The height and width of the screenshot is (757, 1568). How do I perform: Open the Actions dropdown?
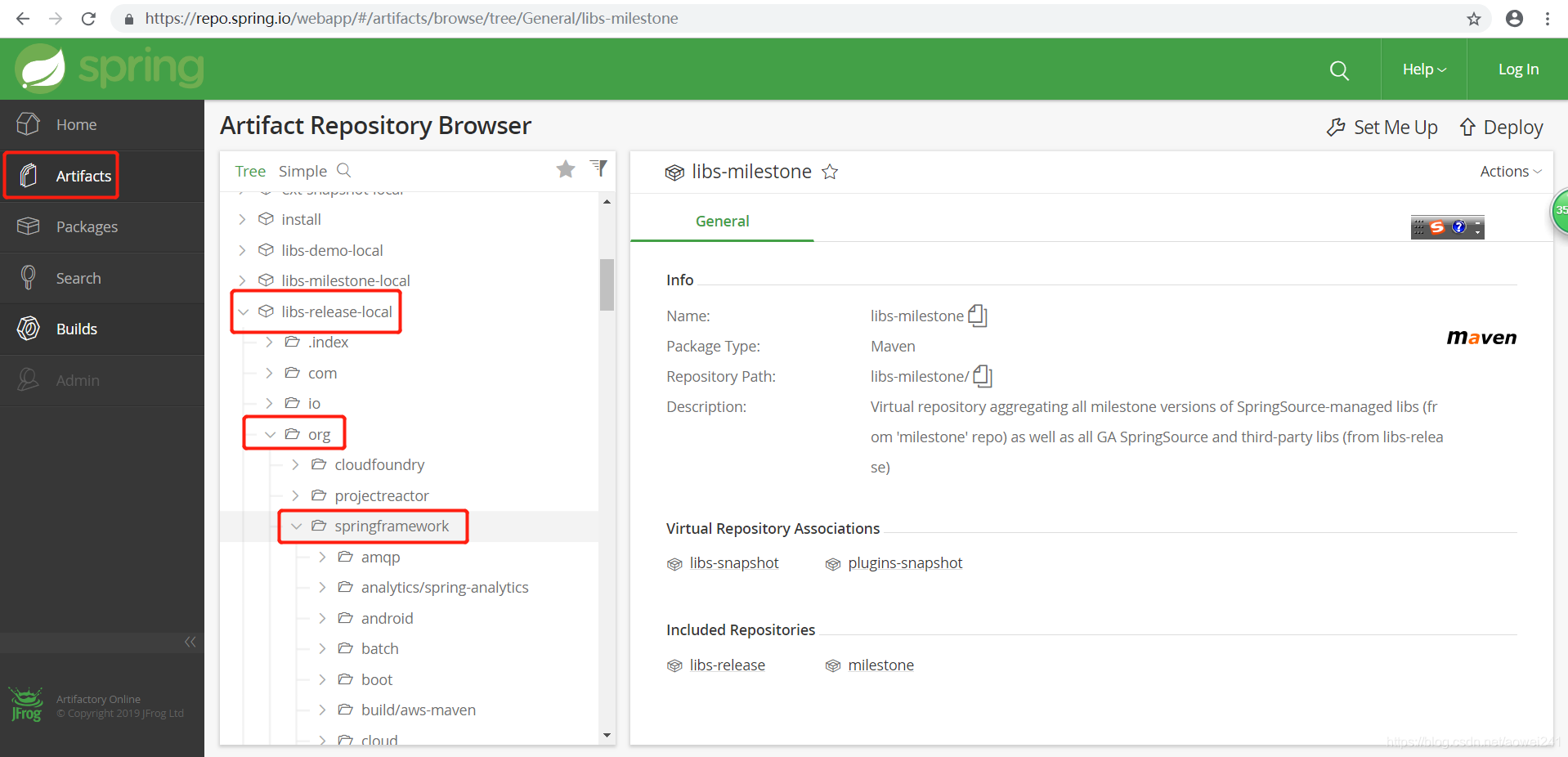pyautogui.click(x=1511, y=171)
